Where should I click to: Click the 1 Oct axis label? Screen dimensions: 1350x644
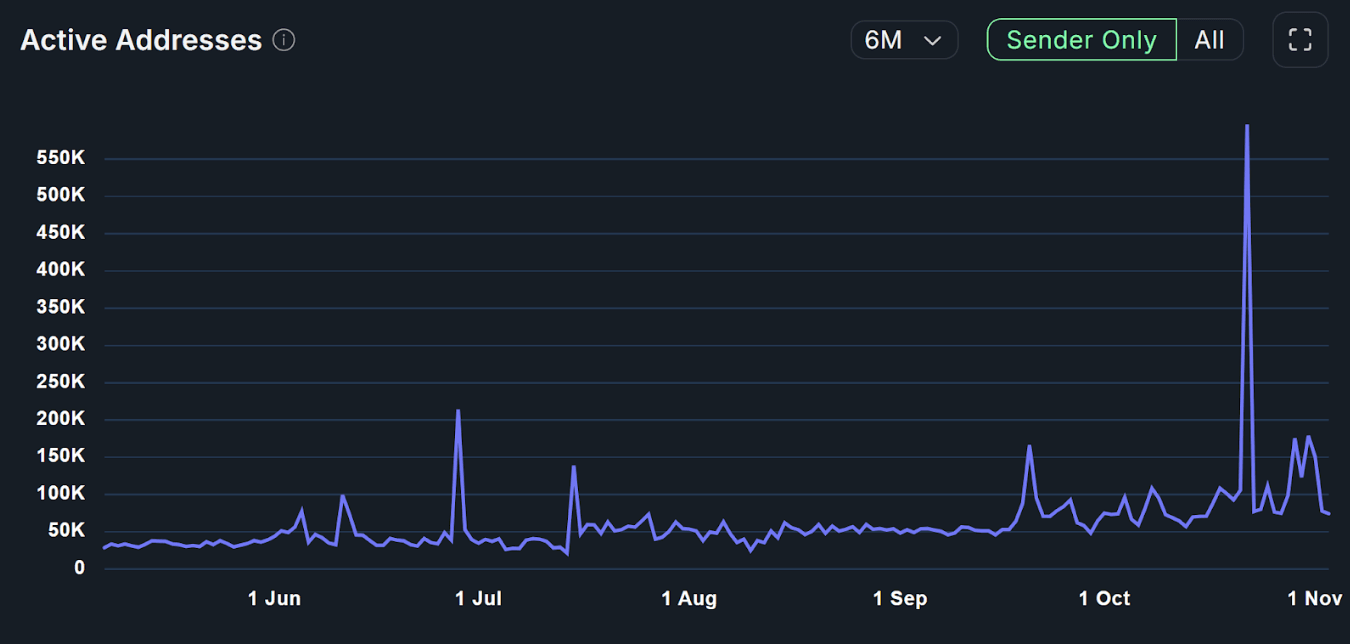[1104, 599]
